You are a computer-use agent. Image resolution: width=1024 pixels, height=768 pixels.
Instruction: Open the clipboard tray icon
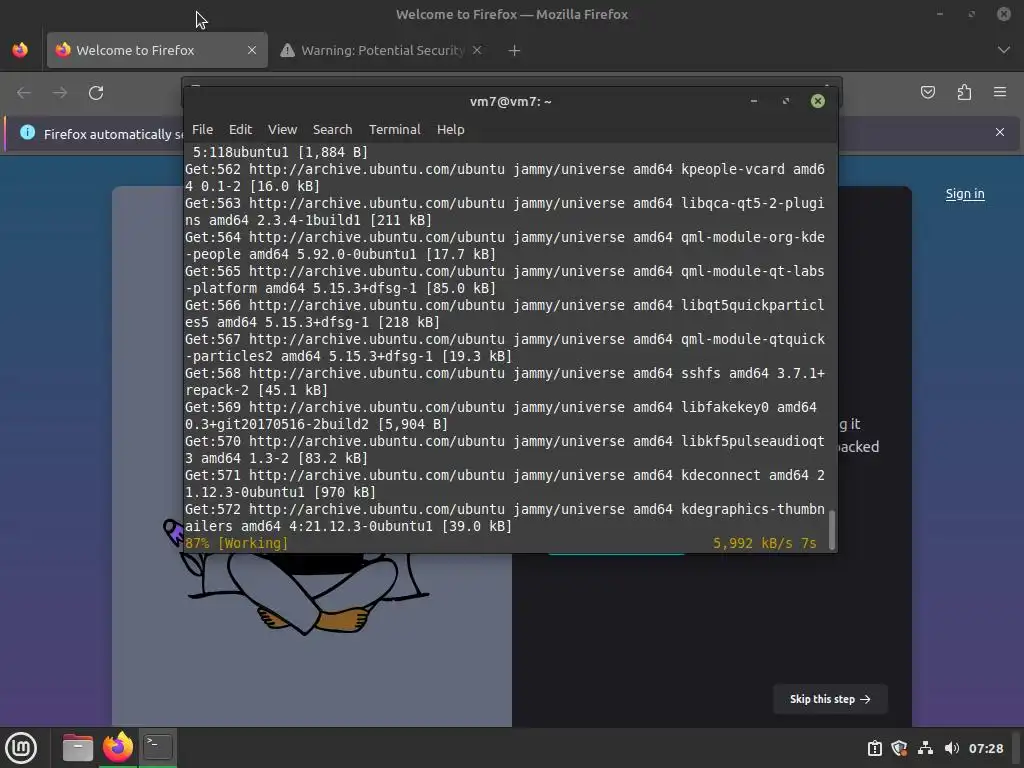(x=874, y=748)
